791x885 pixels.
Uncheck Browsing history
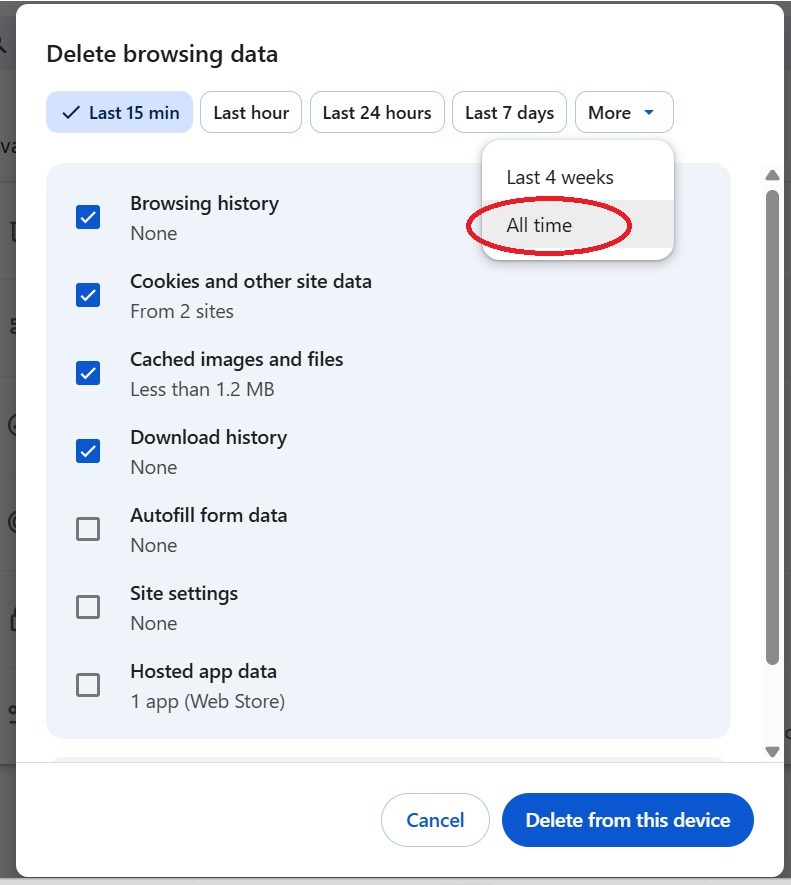click(89, 215)
